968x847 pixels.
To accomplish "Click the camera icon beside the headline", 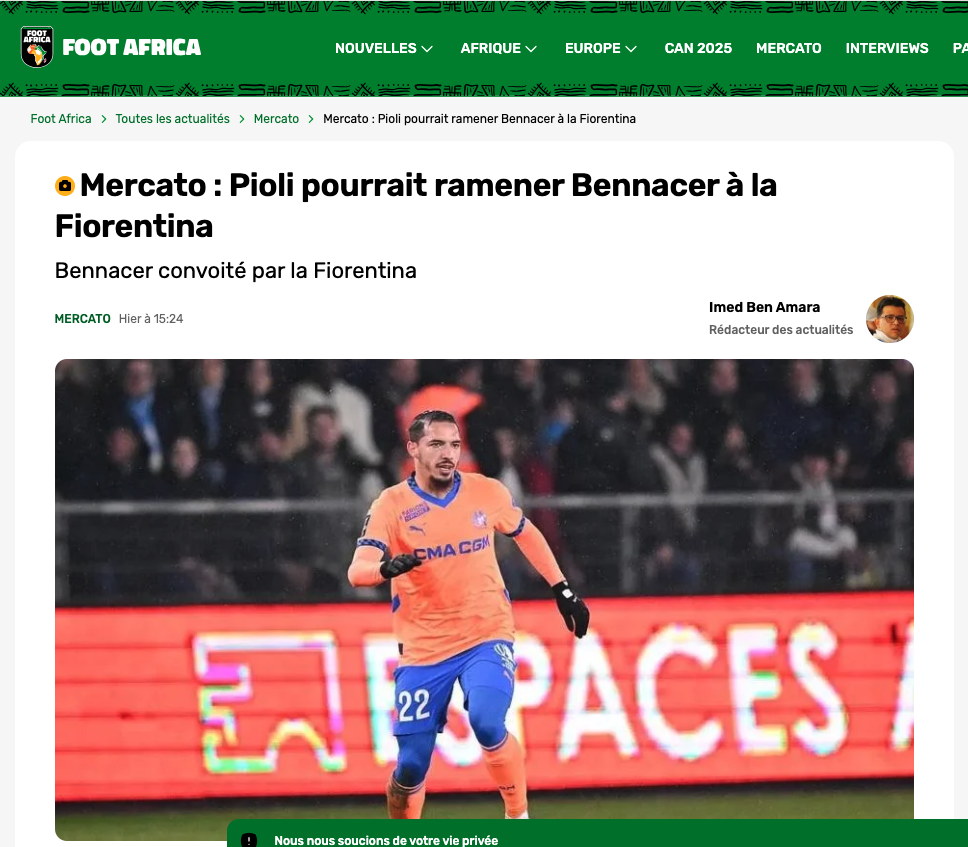I will pyautogui.click(x=65, y=186).
